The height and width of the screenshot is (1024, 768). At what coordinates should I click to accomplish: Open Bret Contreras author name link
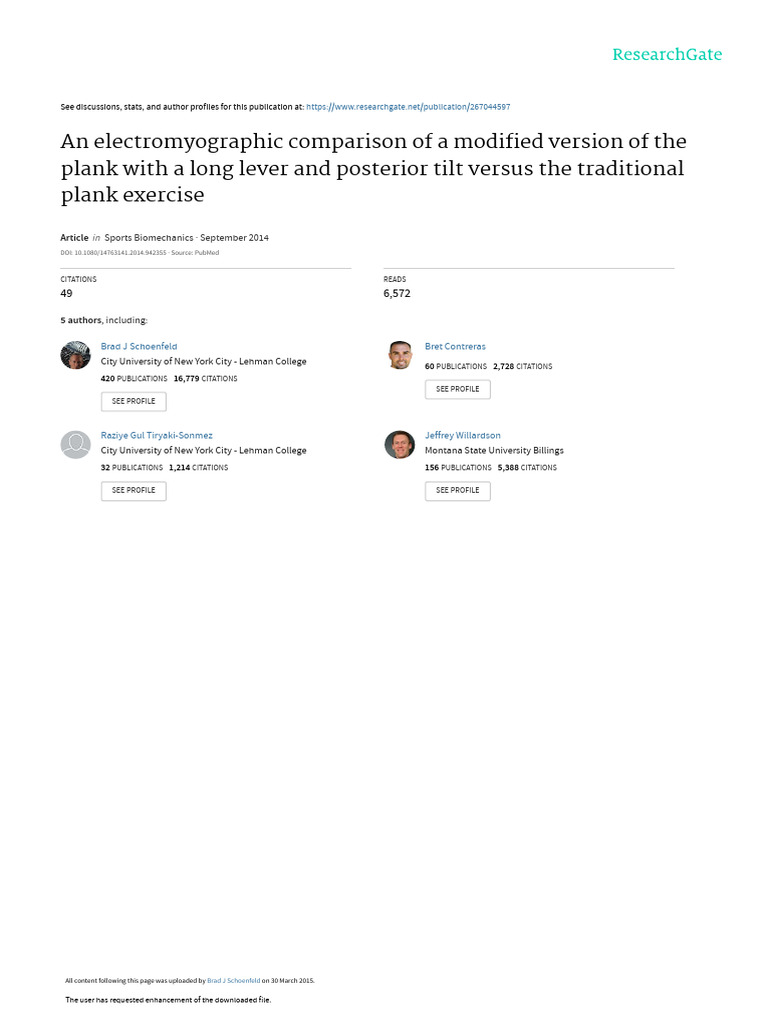pos(455,346)
